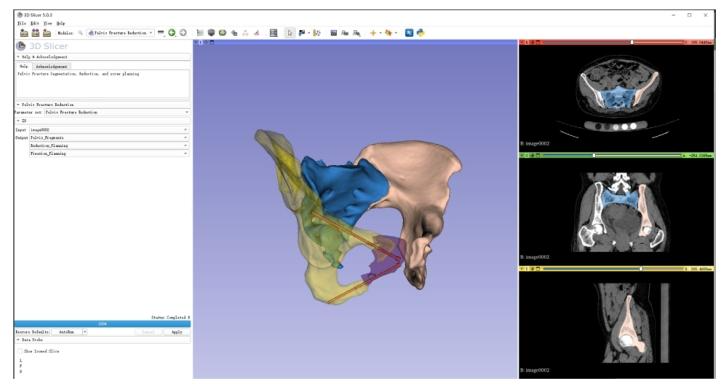The width and height of the screenshot is (722, 386).
Task: Select the arrow mouse-pointer interaction mode
Action: click(x=290, y=33)
